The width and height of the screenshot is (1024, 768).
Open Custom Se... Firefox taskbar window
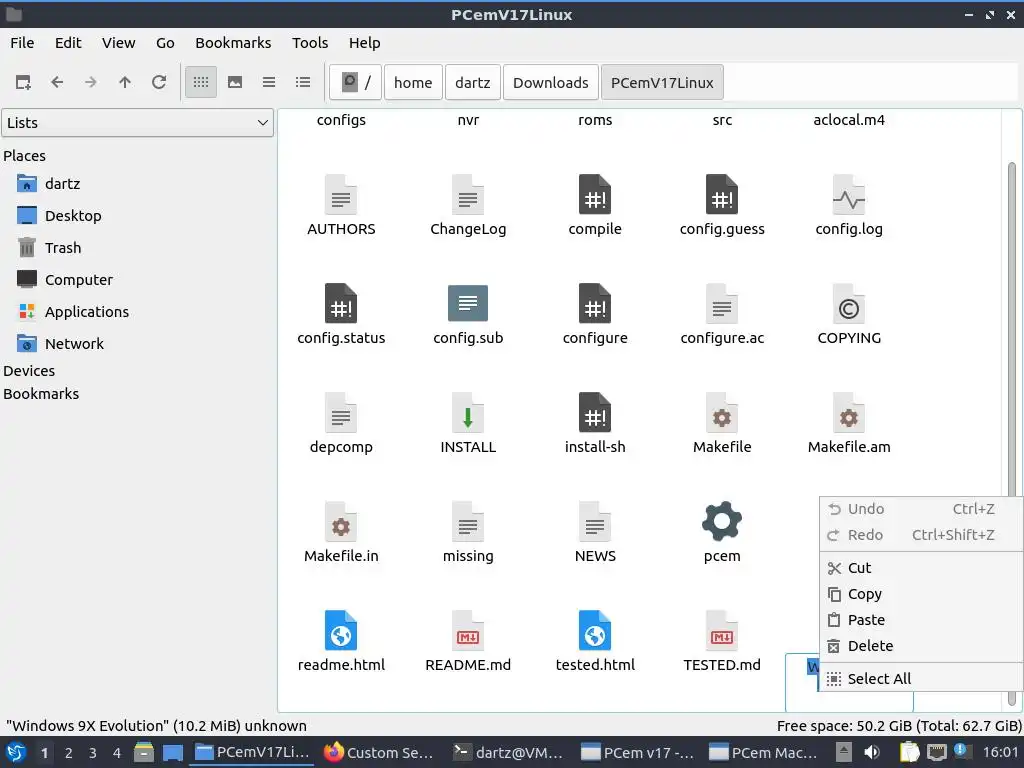pos(381,753)
